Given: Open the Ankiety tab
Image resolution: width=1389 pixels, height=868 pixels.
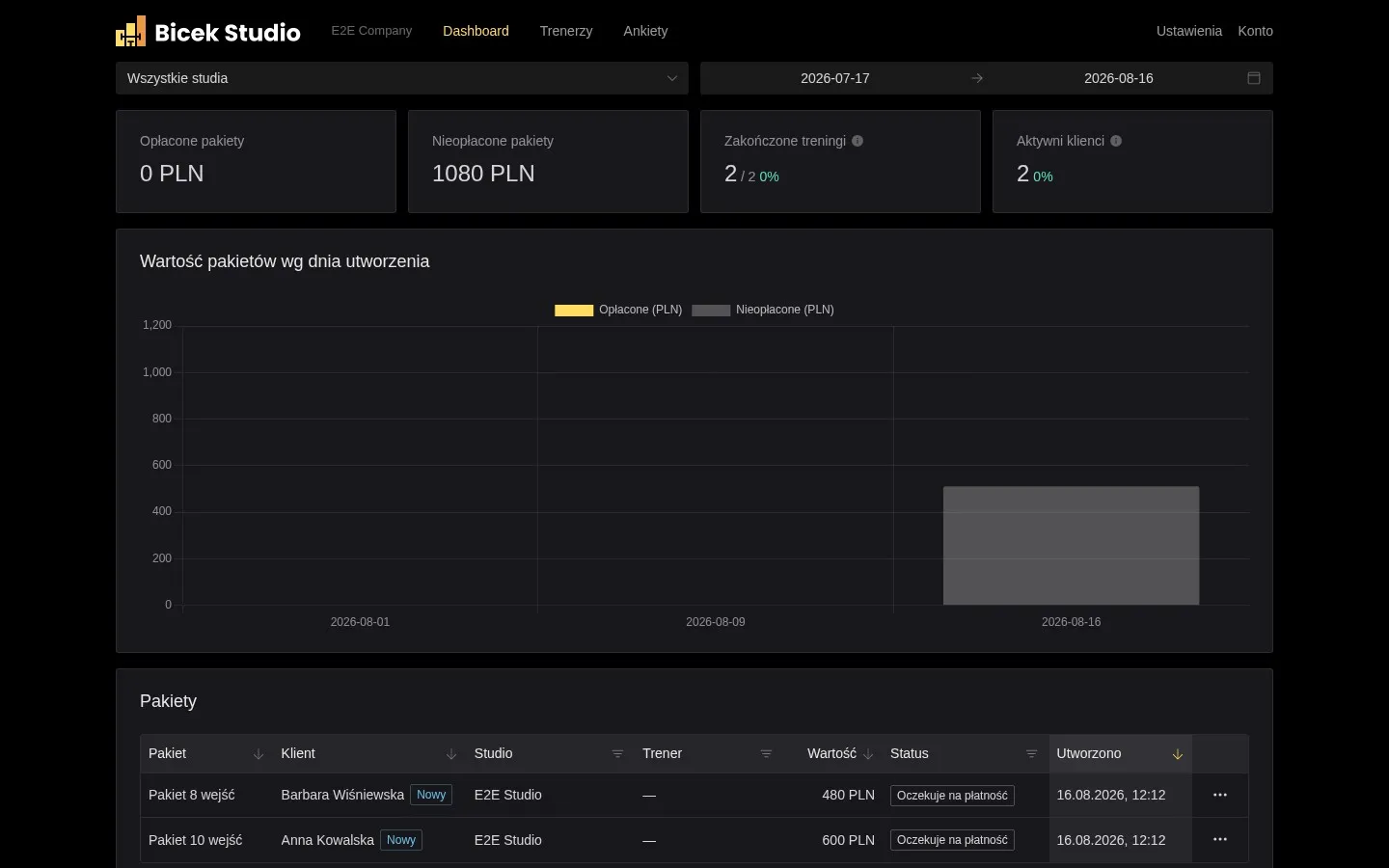Looking at the screenshot, I should pos(645,31).
